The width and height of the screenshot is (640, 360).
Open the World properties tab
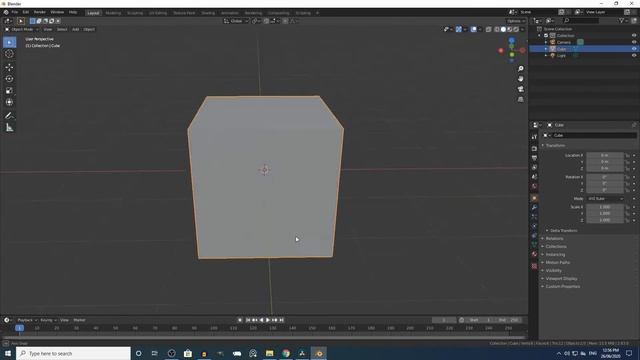tap(534, 187)
